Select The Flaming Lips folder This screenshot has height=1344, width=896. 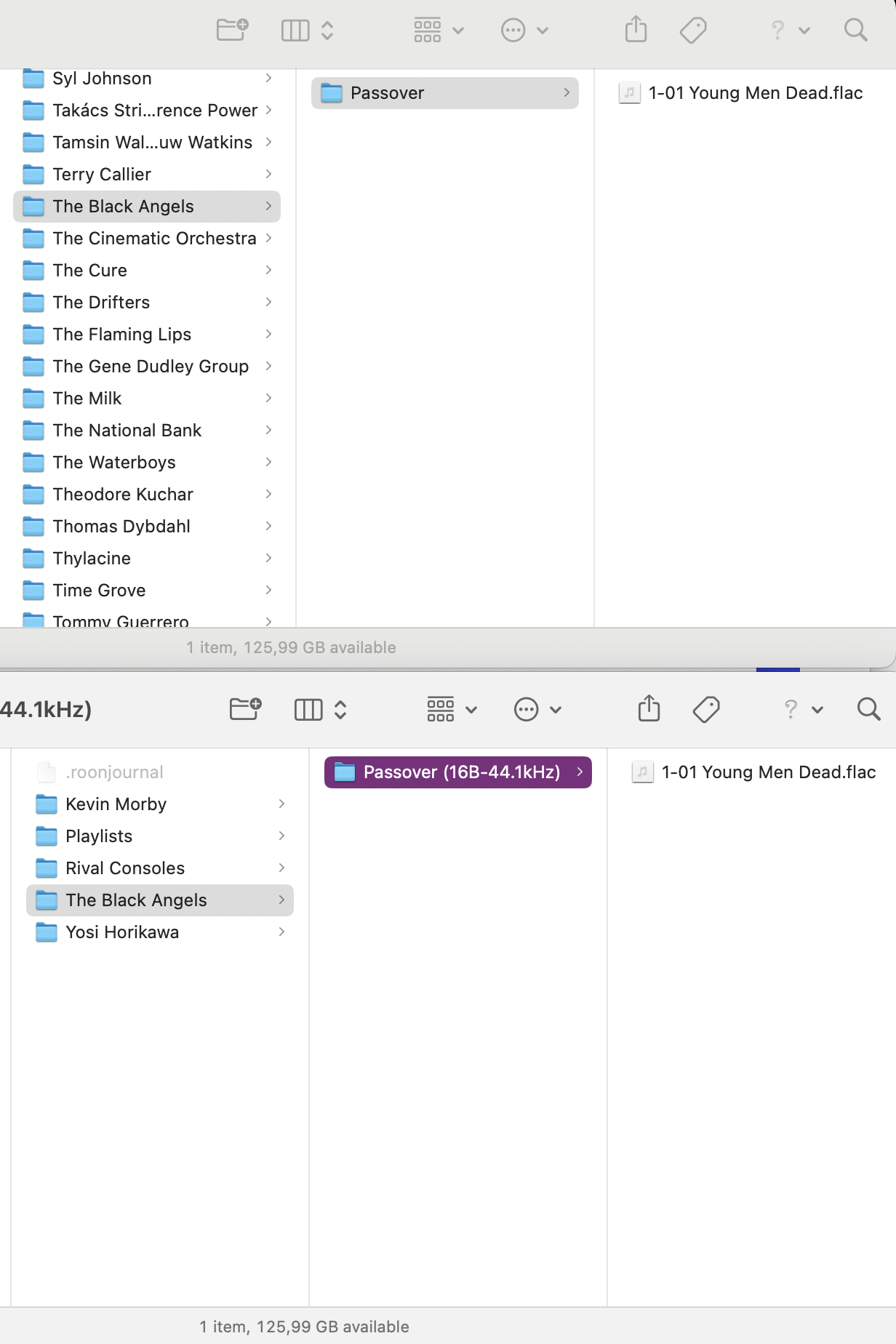(147, 335)
